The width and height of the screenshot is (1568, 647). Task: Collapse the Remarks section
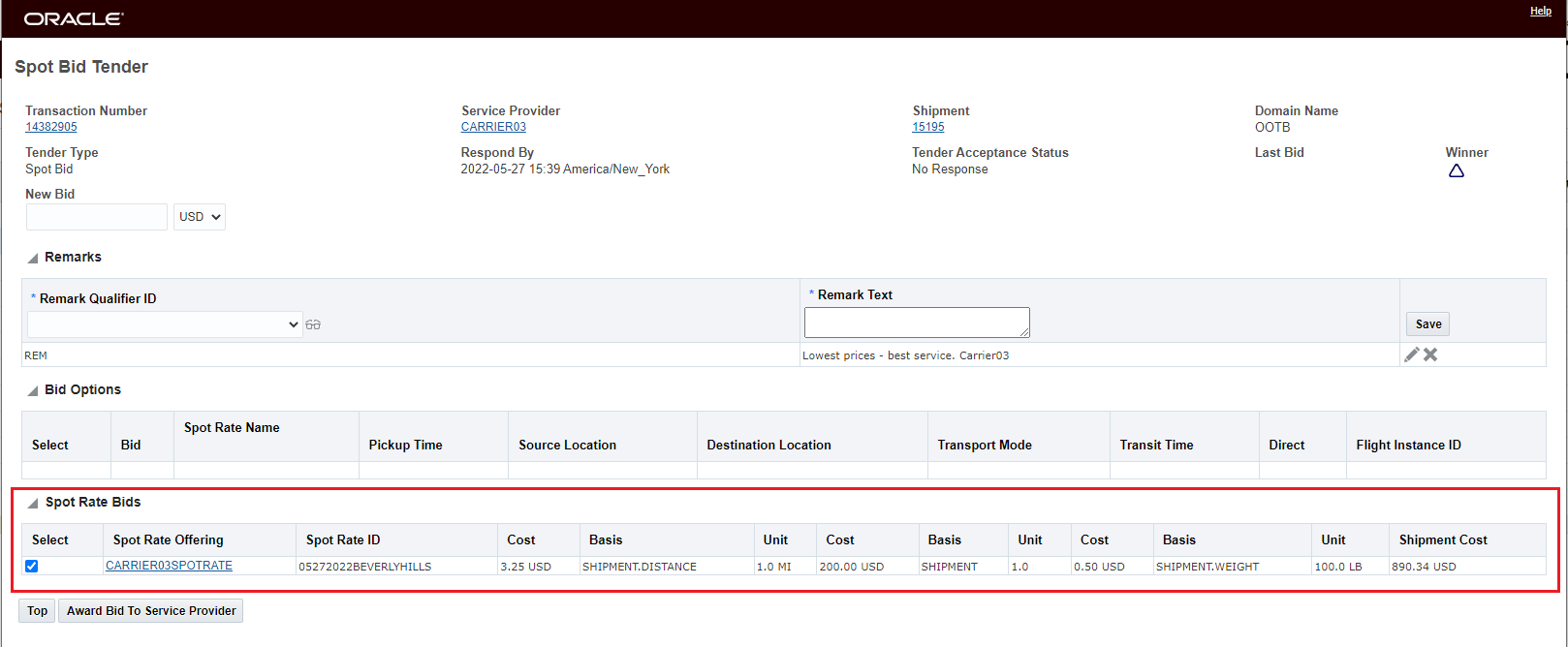[x=33, y=258]
